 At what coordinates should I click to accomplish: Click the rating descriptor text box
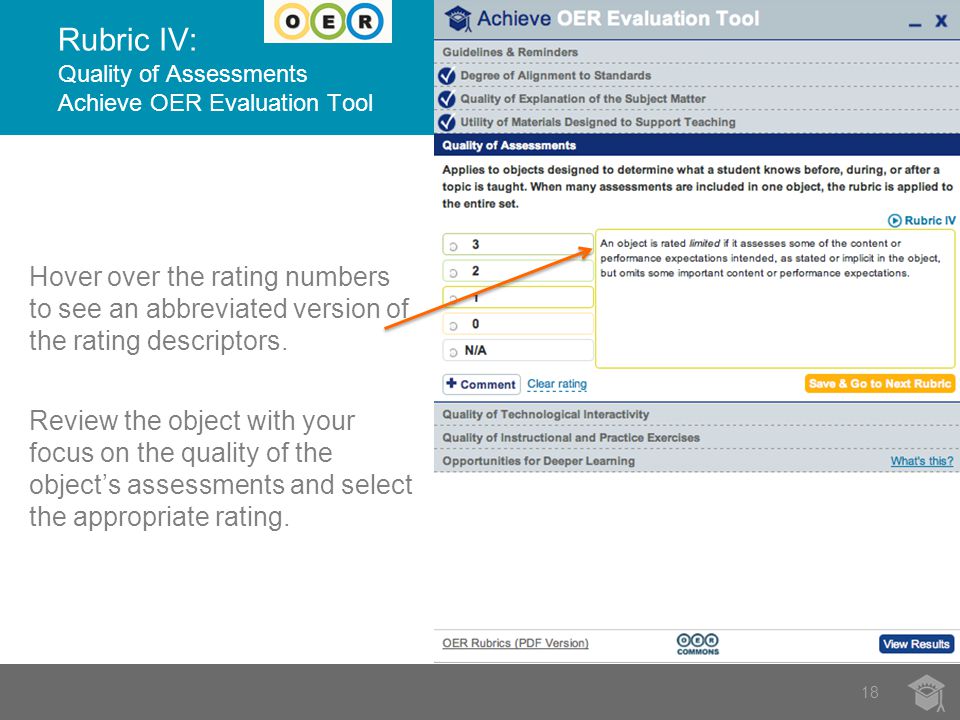tap(775, 299)
